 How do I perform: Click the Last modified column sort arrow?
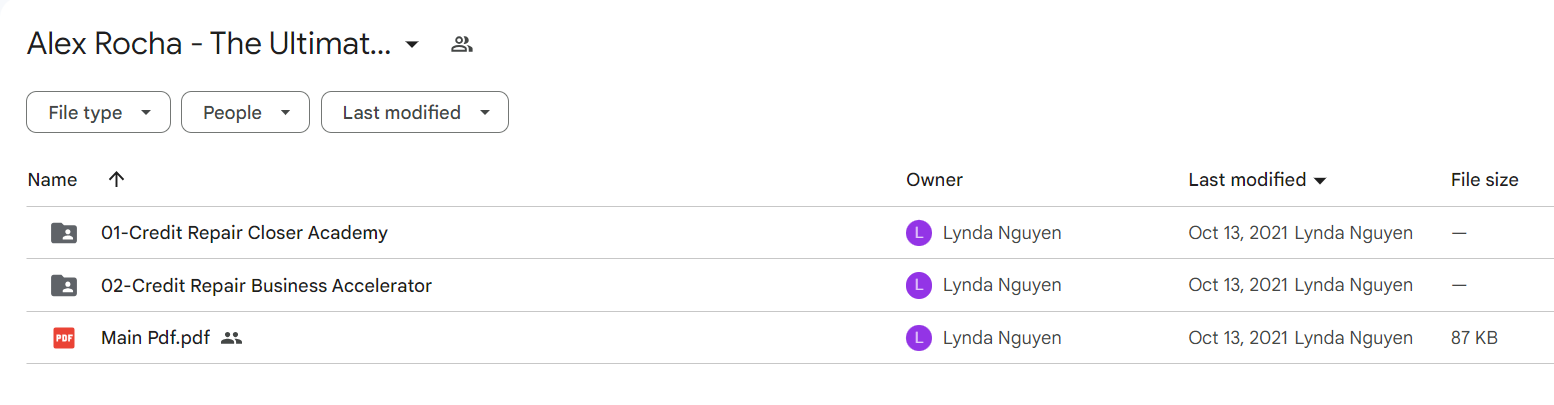click(x=1320, y=181)
